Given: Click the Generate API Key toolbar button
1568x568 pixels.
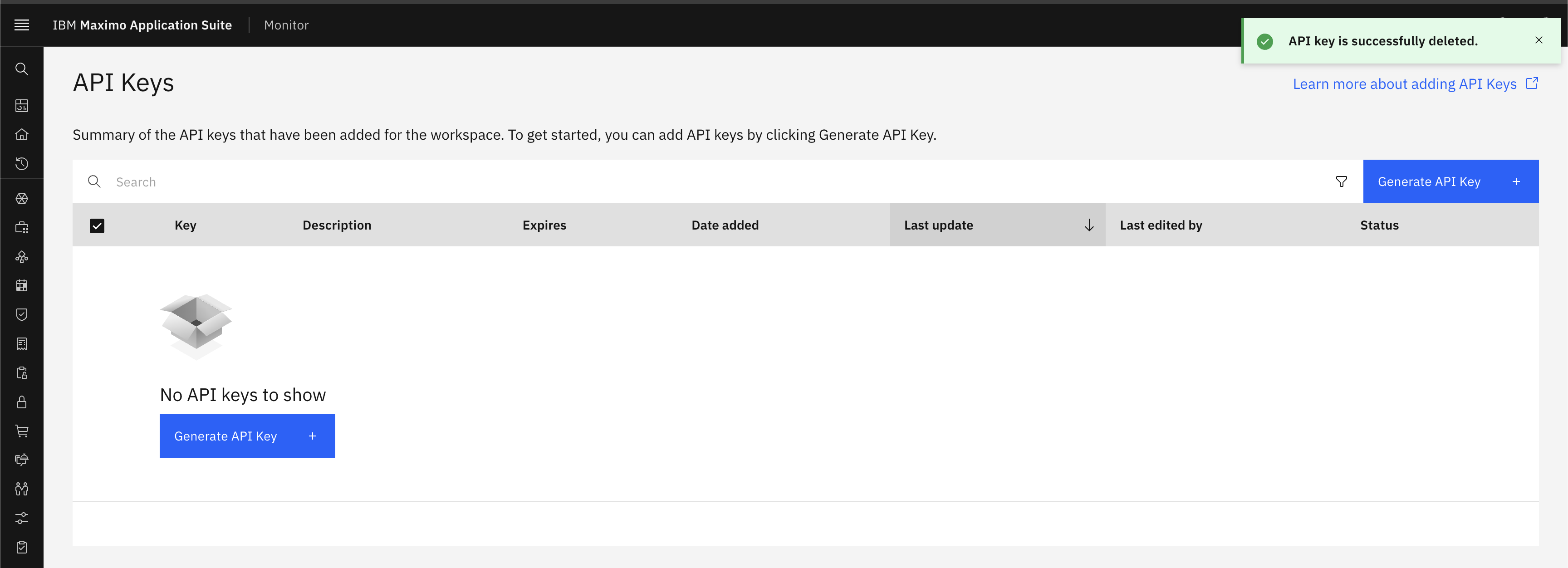Looking at the screenshot, I should coord(1450,181).
